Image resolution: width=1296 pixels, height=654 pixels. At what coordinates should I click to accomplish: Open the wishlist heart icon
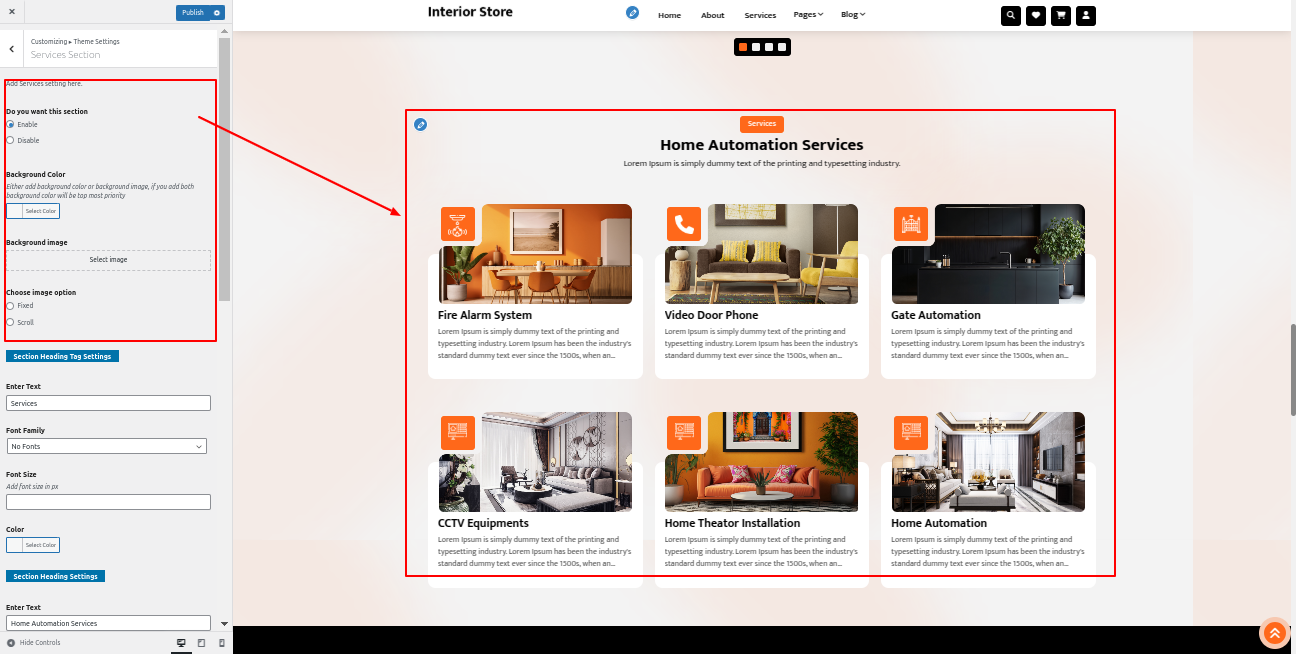1036,15
